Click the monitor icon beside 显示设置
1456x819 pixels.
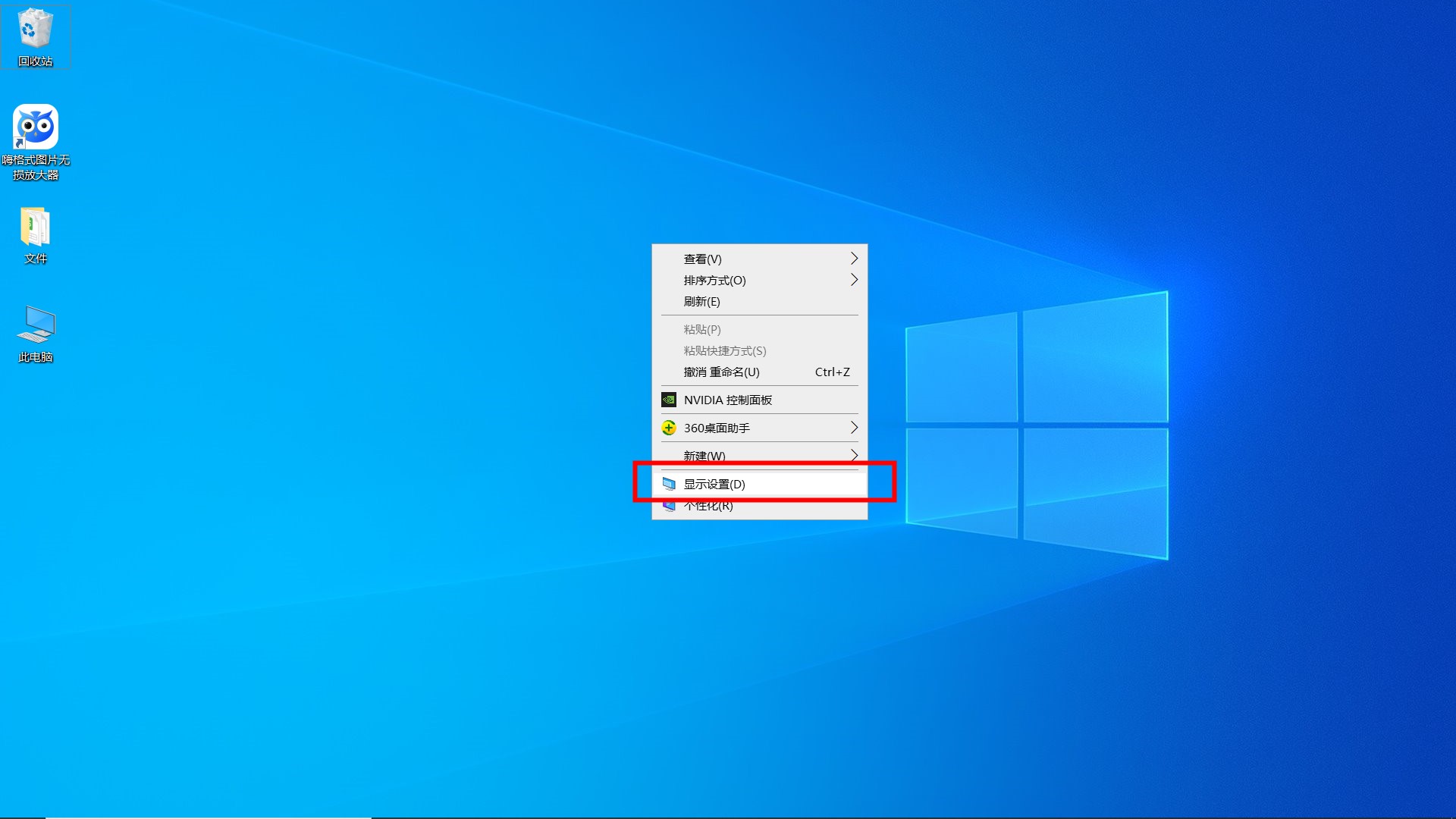coord(668,484)
